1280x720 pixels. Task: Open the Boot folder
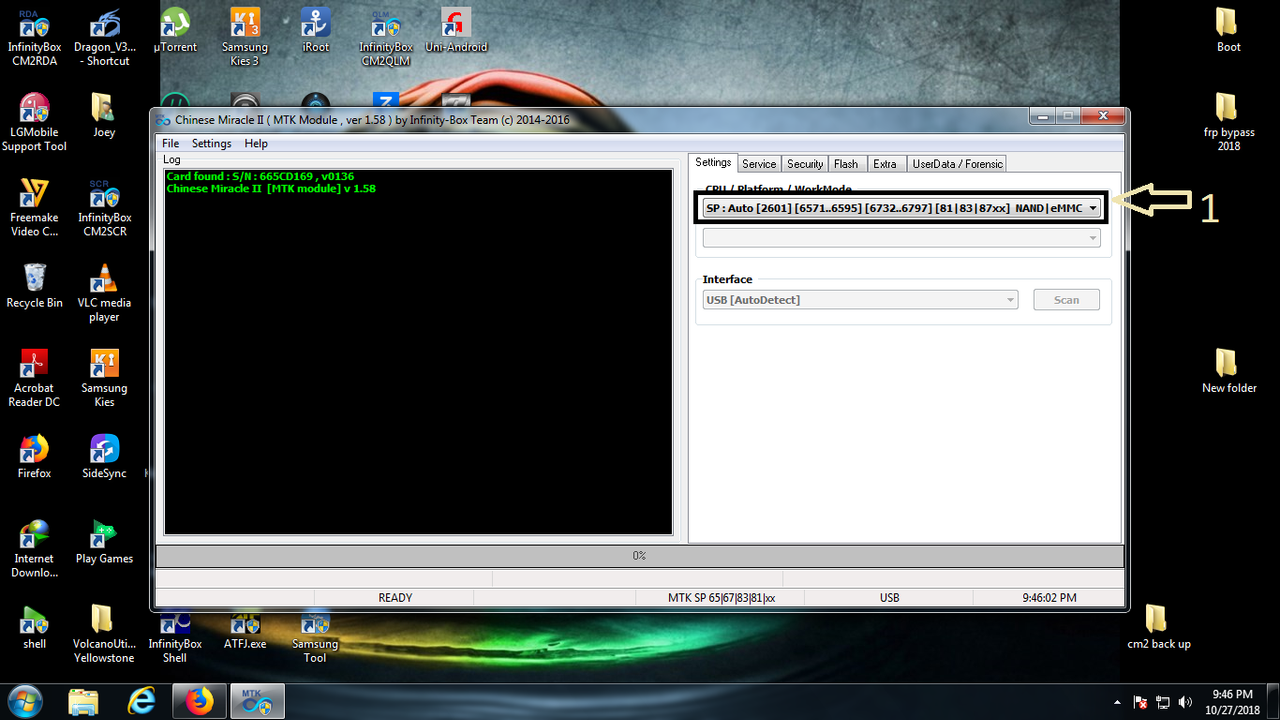click(x=1228, y=30)
